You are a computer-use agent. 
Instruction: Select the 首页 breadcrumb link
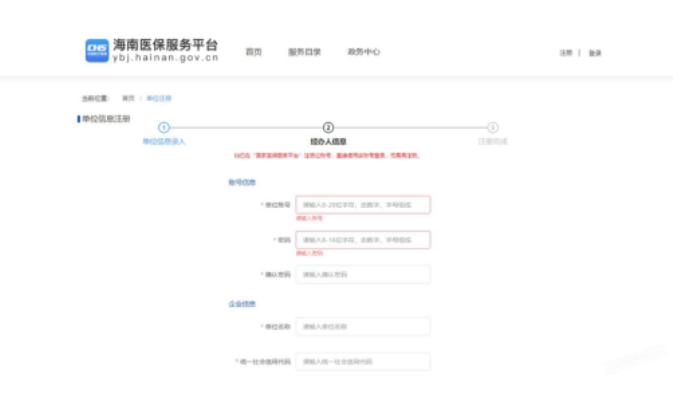(128, 98)
